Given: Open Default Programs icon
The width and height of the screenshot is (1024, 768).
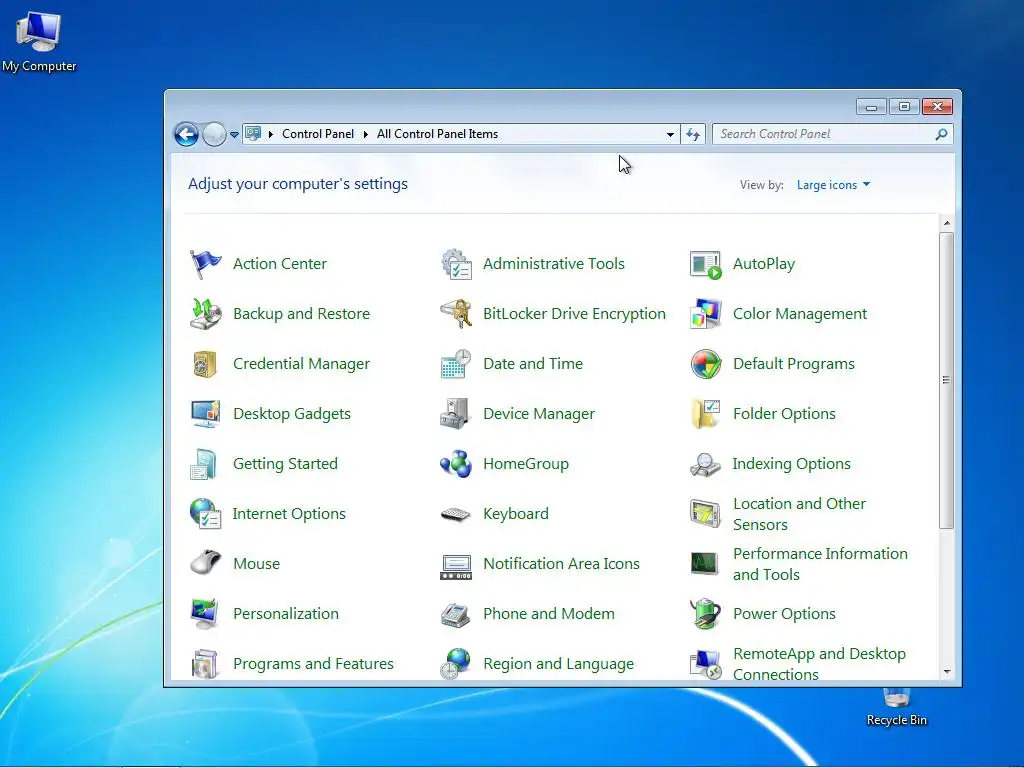Looking at the screenshot, I should (705, 364).
